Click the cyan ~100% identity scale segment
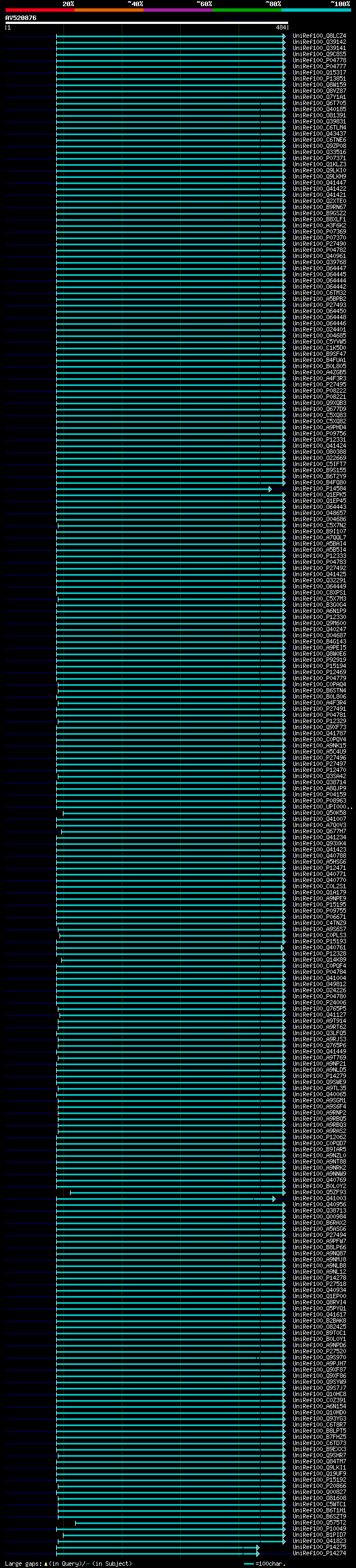This screenshot has height=1568, width=356. (316, 11)
